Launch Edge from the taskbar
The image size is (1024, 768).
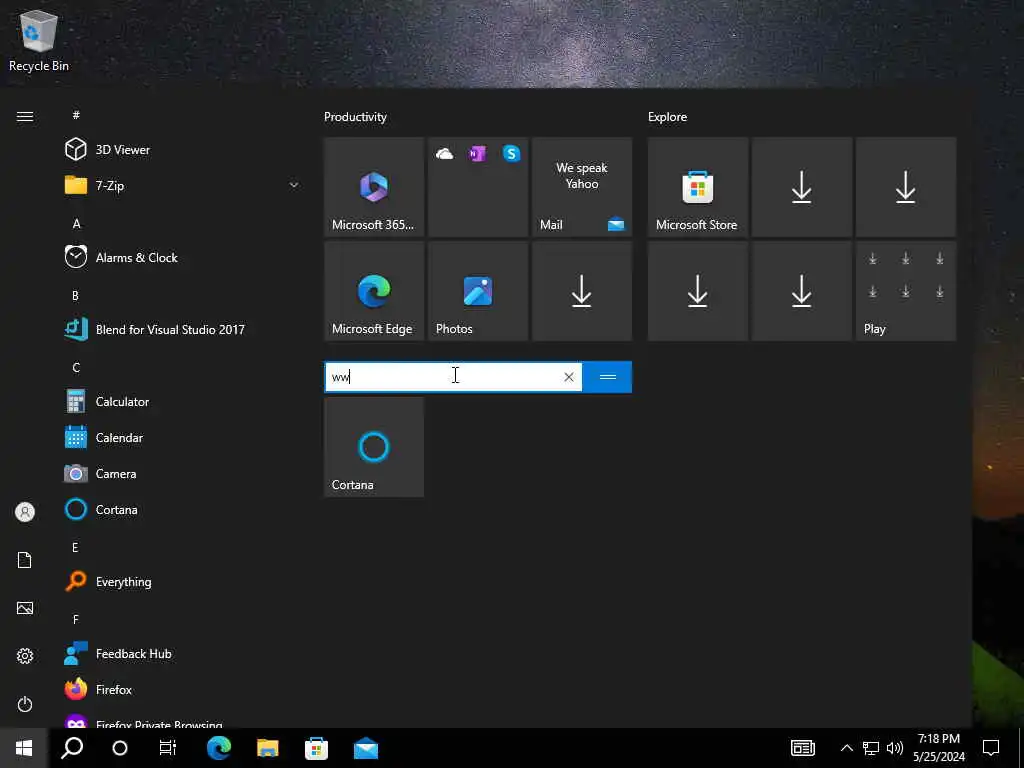(219, 748)
